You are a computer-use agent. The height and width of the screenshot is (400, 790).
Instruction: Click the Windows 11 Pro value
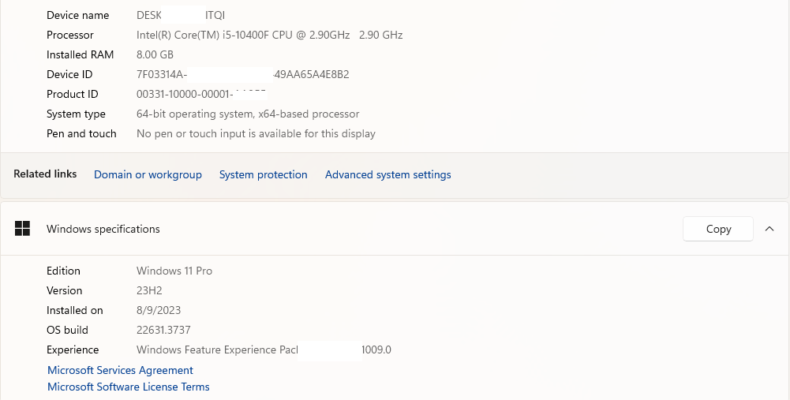[x=174, y=271]
